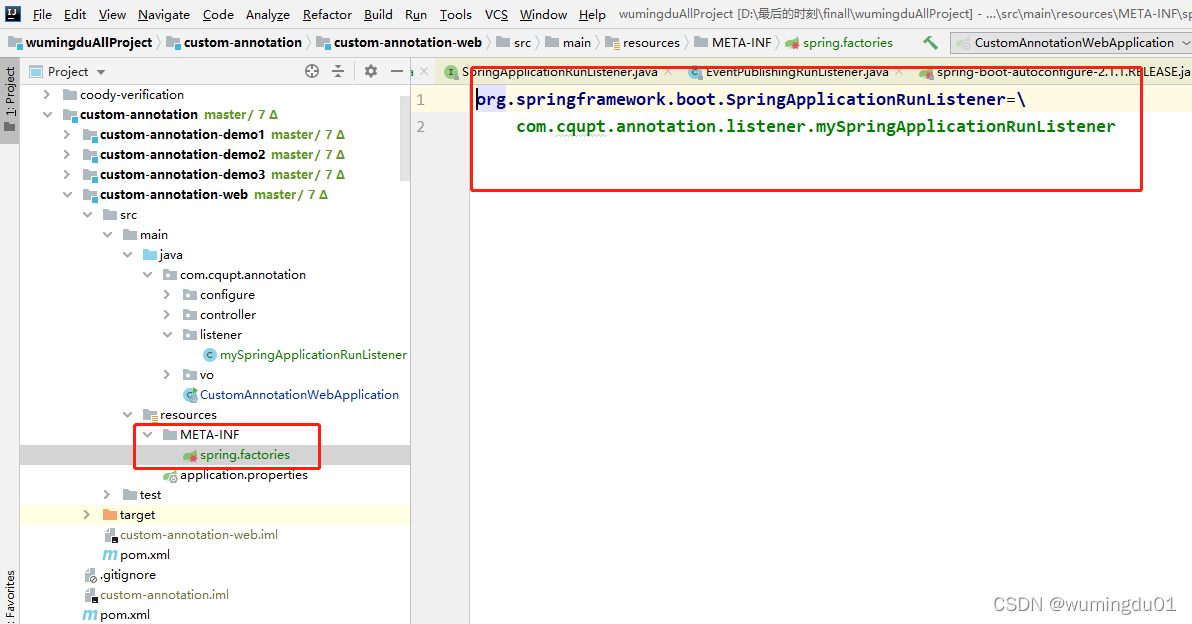Expand the controller package
The image size is (1192, 624).
[x=167, y=315]
